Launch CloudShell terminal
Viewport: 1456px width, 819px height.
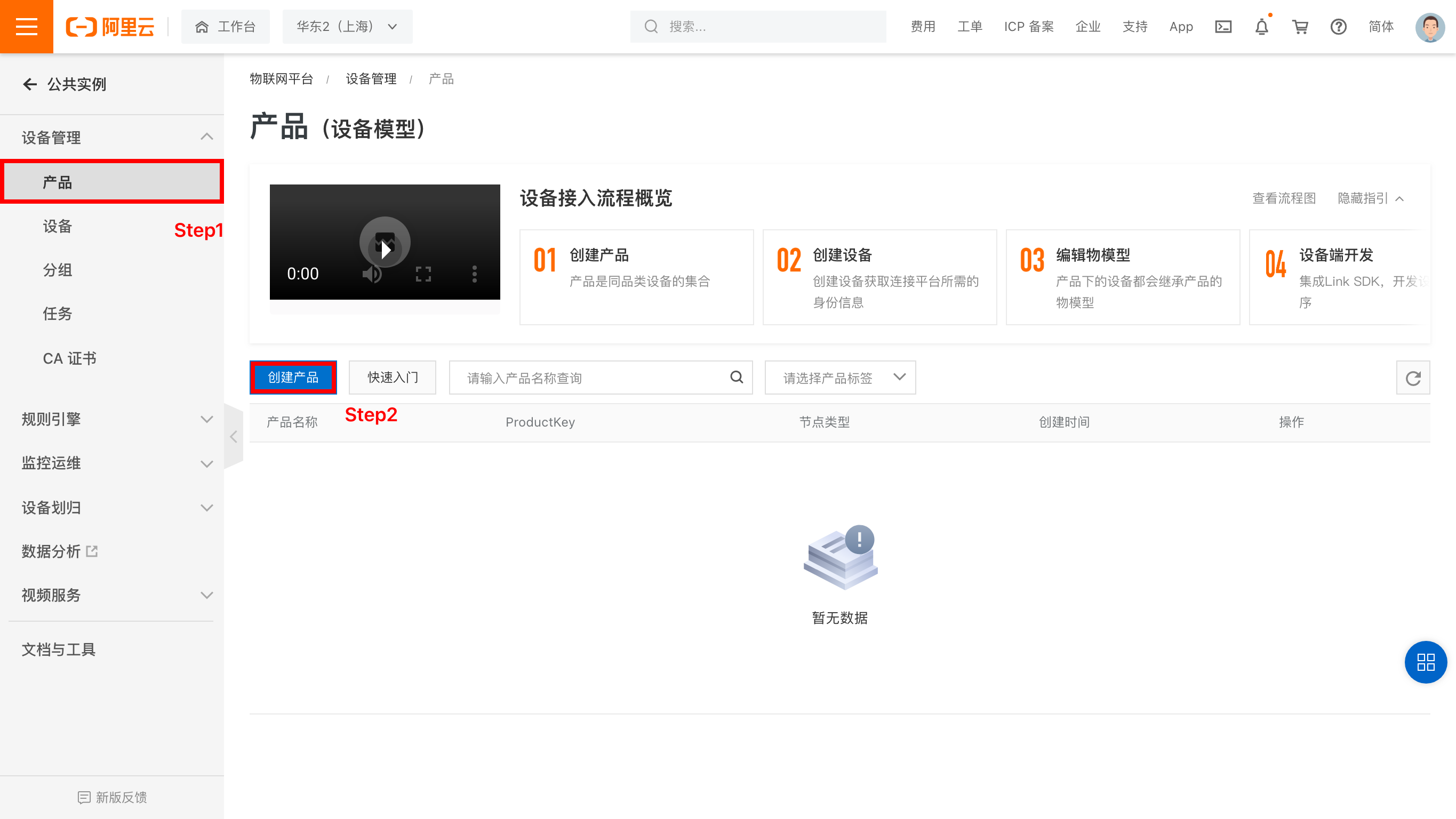coord(1223,27)
